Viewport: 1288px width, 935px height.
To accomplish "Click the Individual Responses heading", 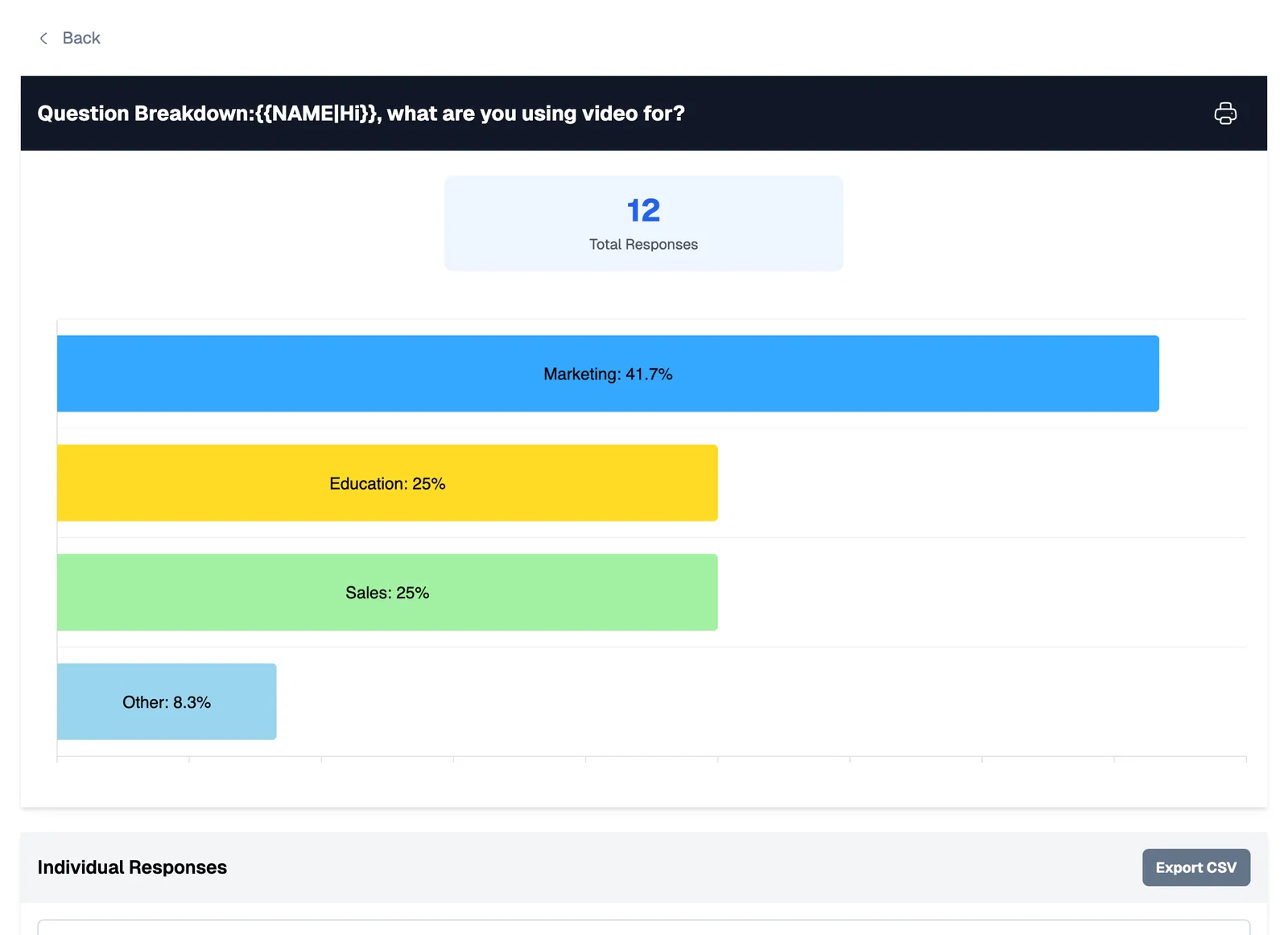I will coord(132,867).
